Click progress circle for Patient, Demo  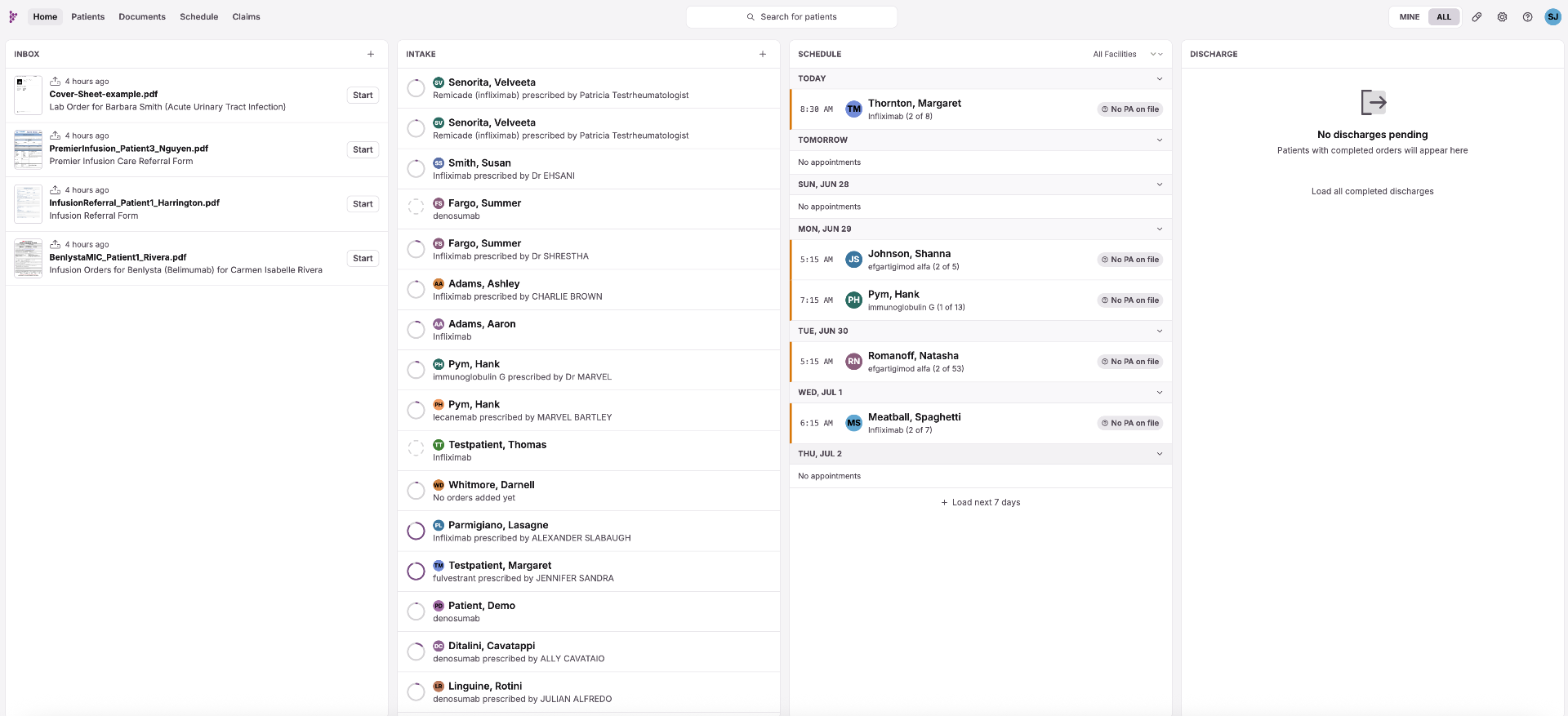416,611
